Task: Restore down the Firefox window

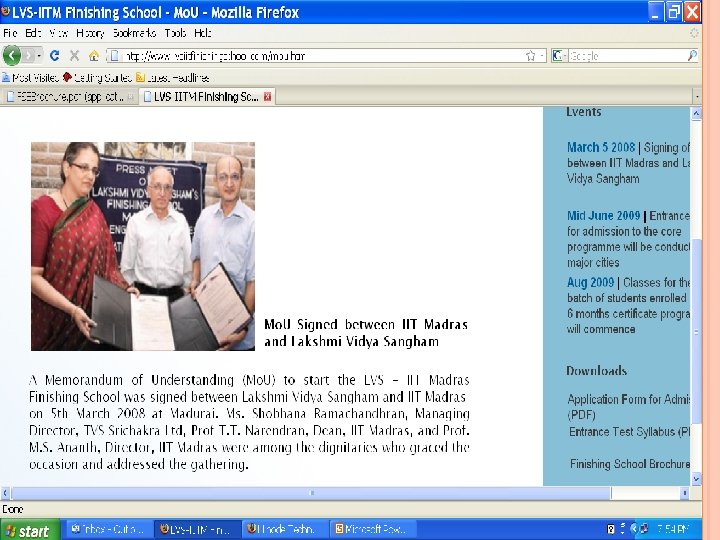Action: (x=674, y=12)
